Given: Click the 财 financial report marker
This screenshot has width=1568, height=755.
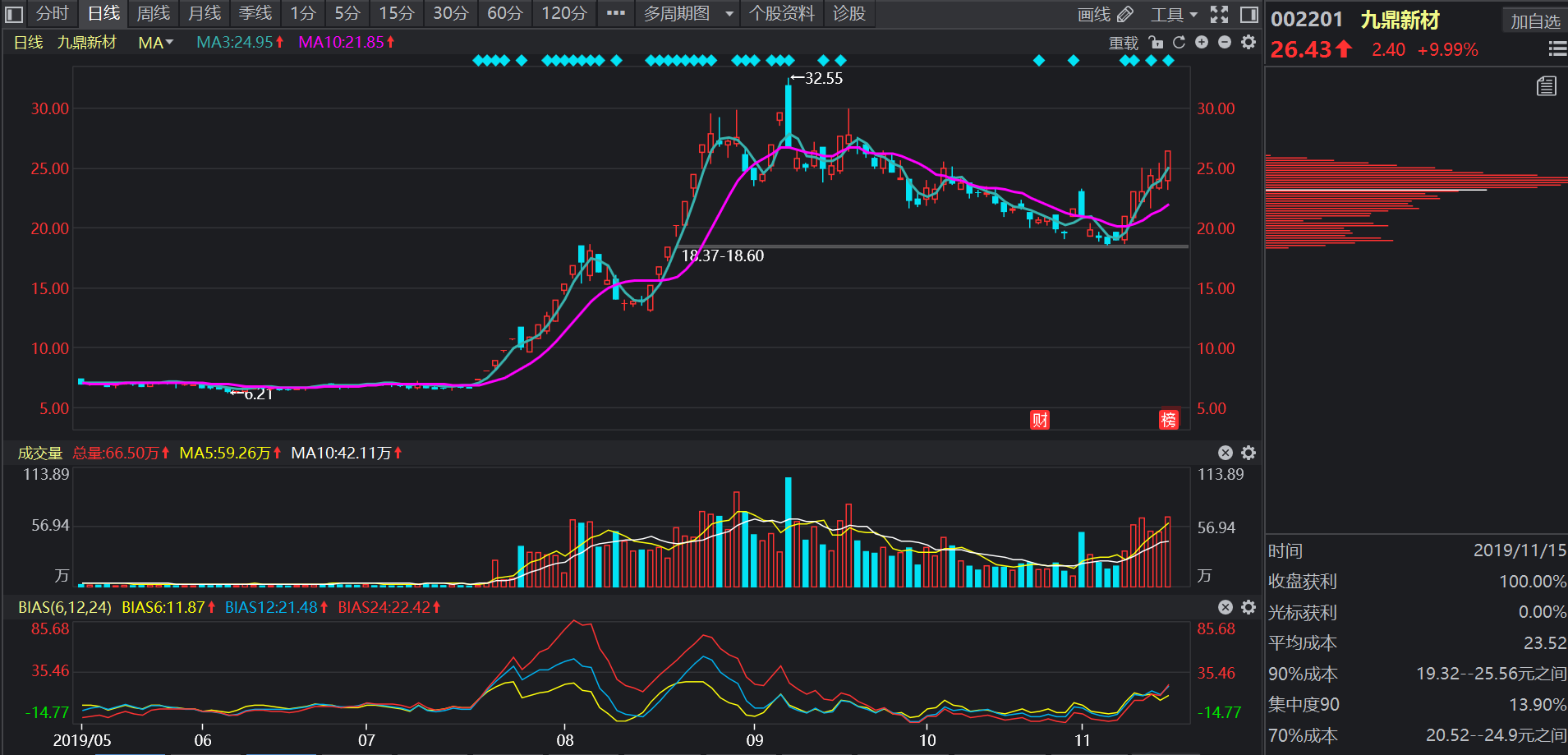Looking at the screenshot, I should point(1040,420).
